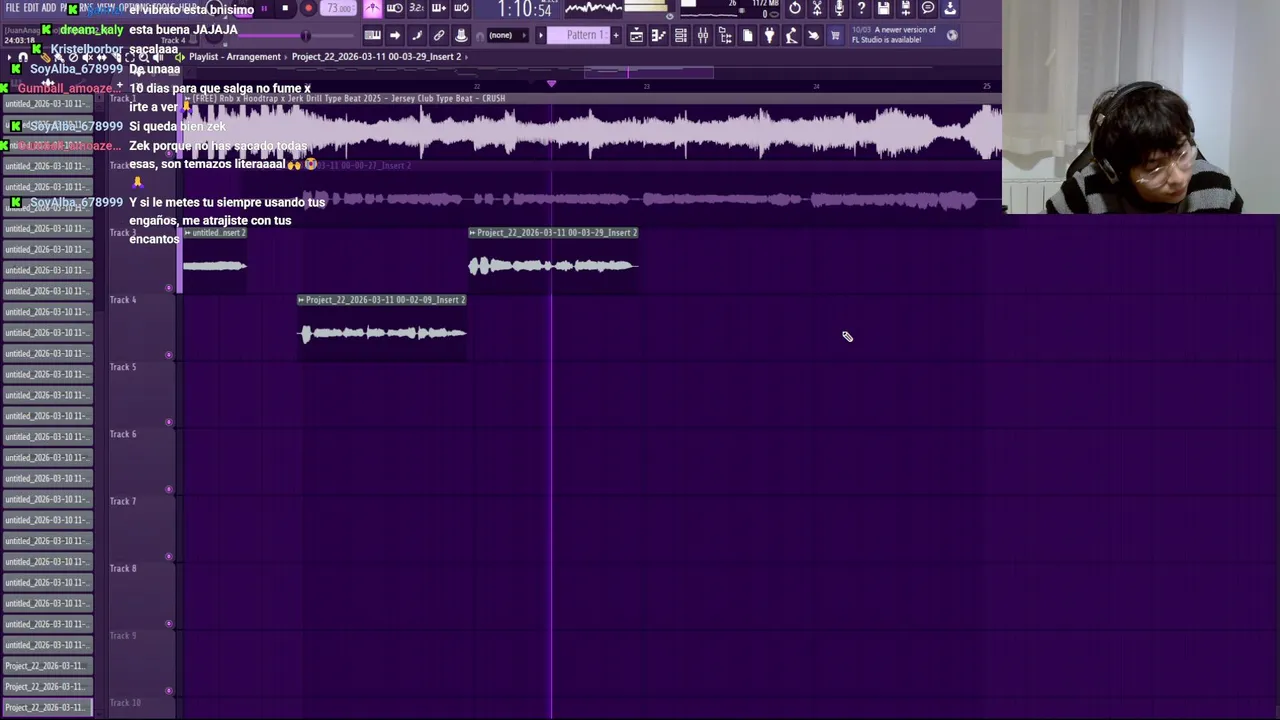
Task: Open the Piano roll view
Action: pos(658,36)
